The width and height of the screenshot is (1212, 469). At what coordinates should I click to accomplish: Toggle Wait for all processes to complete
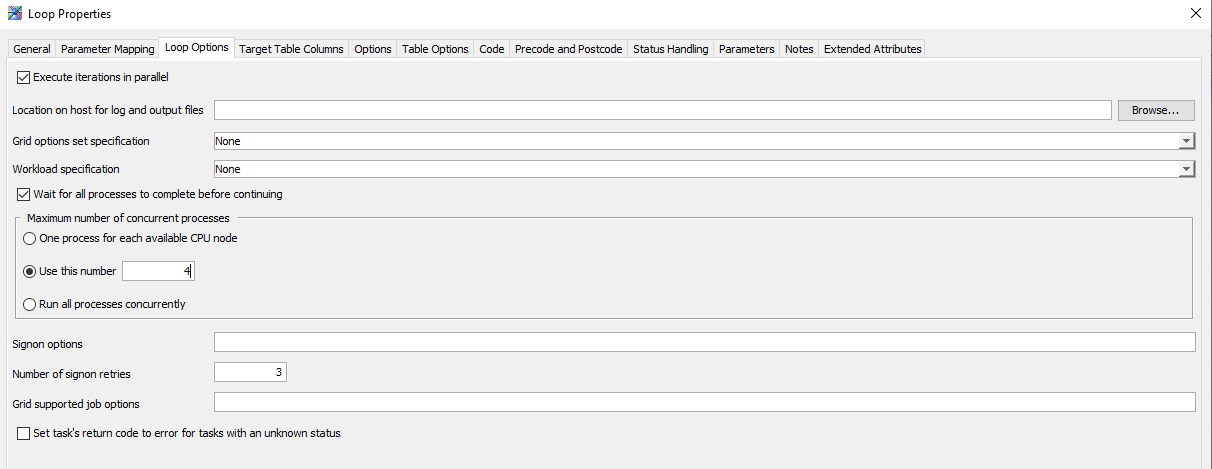coord(24,194)
